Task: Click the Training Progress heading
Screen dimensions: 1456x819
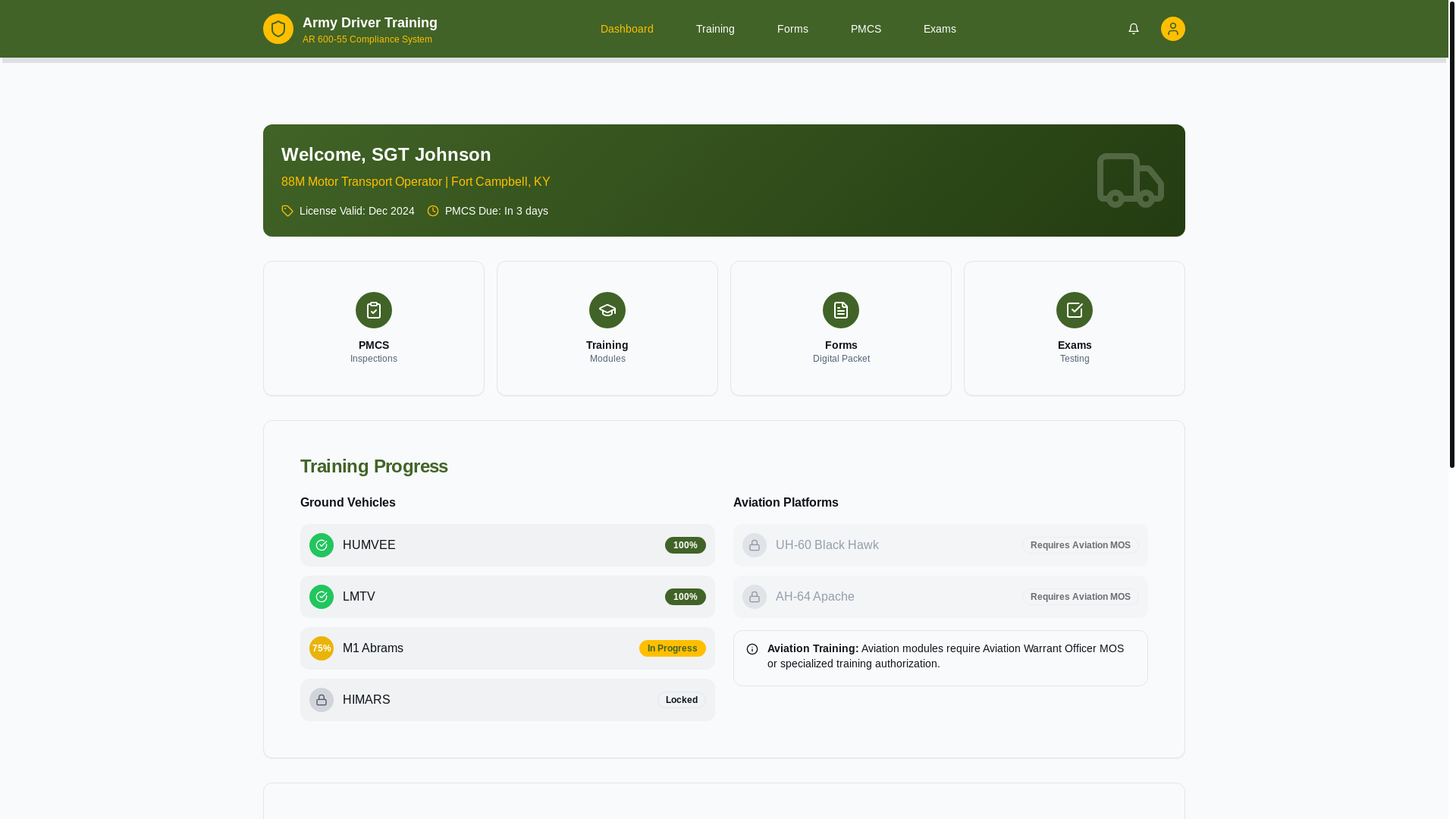Action: pos(374,466)
